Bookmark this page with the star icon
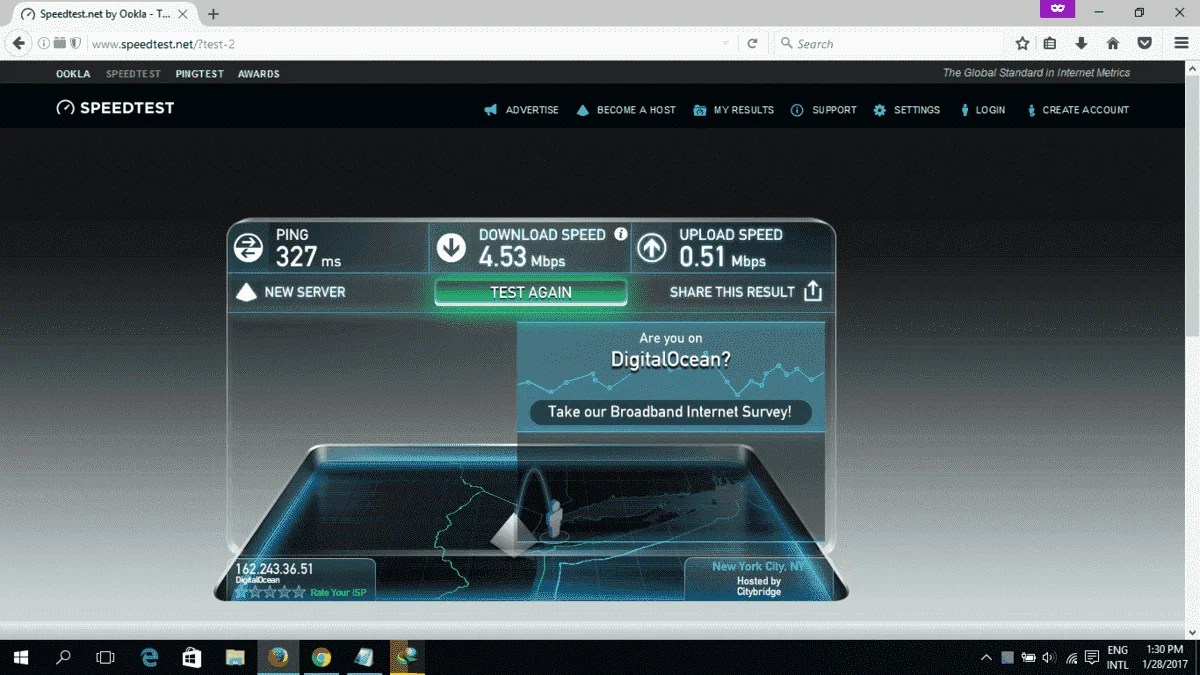1200x675 pixels. pos(1022,44)
